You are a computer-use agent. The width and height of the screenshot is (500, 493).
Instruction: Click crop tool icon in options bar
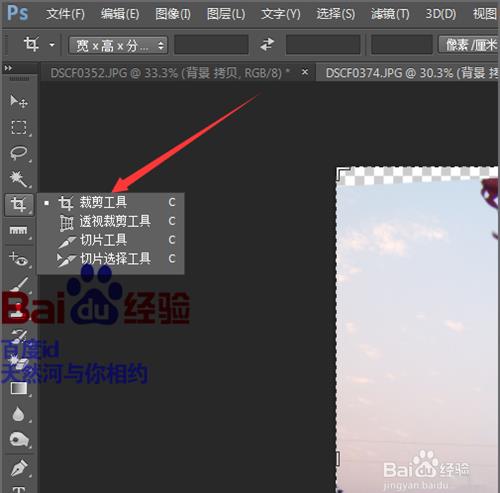pos(31,44)
